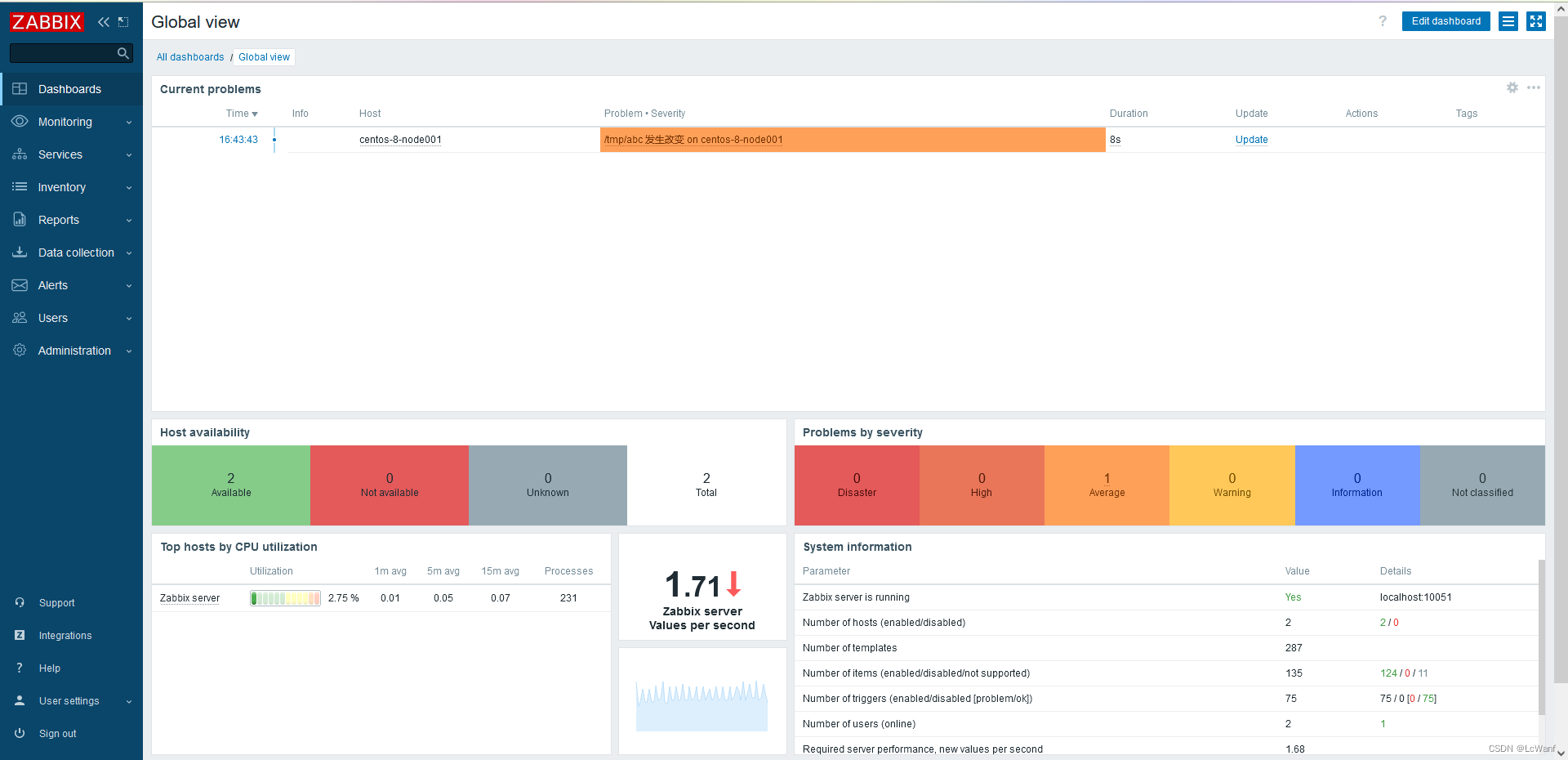
Task: Select the Sign out label
Action: coord(58,734)
